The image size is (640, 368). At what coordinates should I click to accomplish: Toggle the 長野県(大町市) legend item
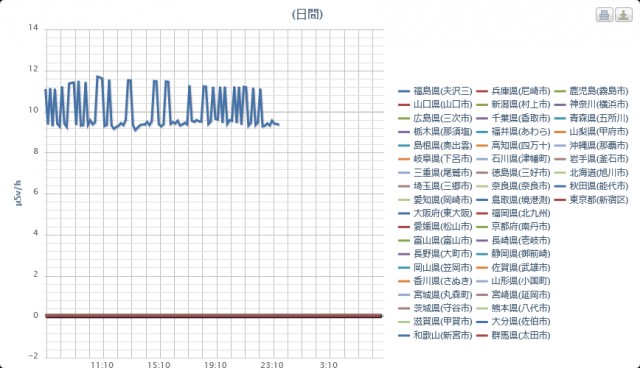(x=435, y=254)
